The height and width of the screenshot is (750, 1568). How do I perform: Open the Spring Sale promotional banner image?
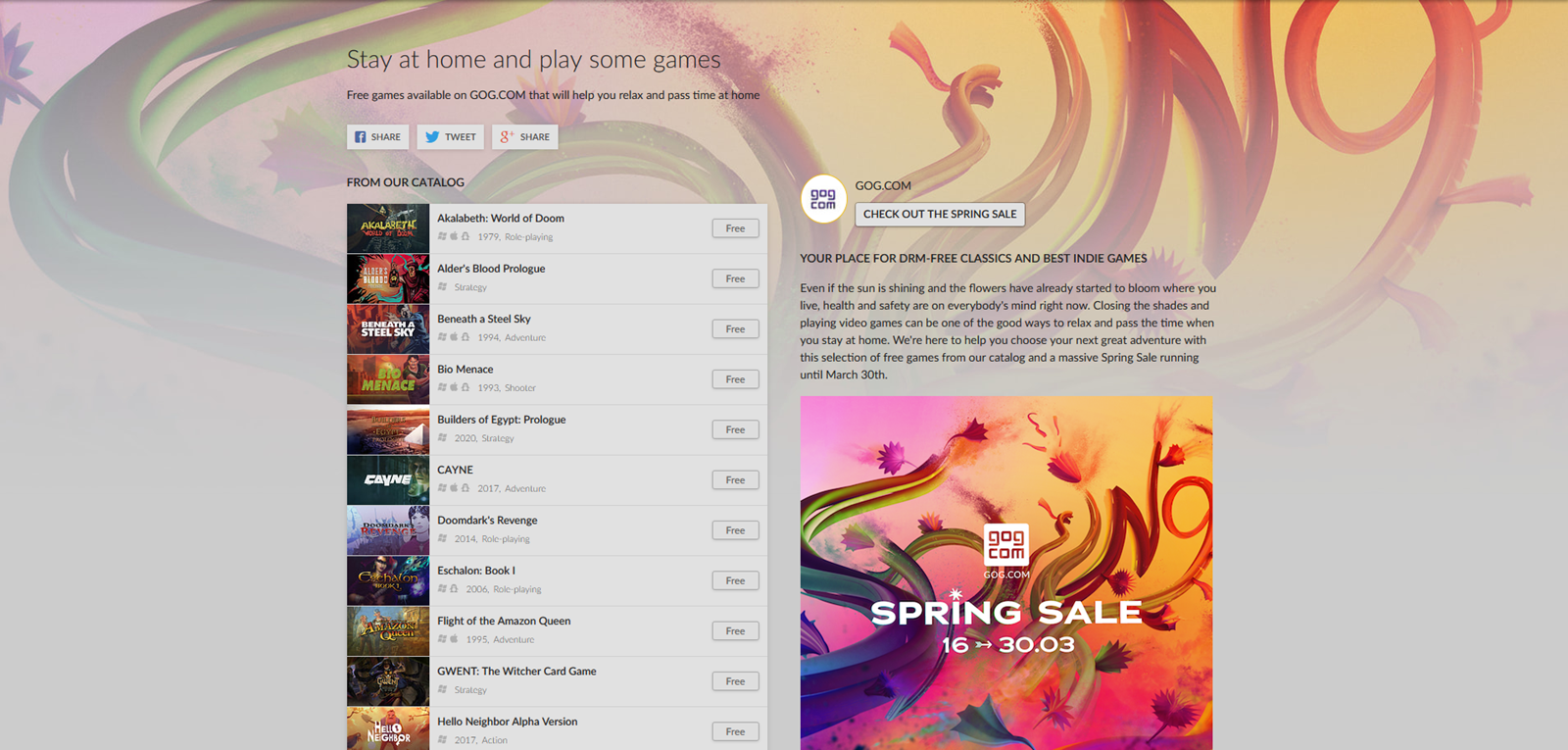pyautogui.click(x=1006, y=573)
